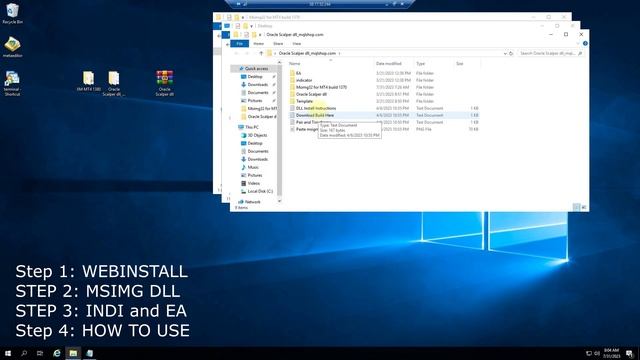The width and height of the screenshot is (640, 360).
Task: Open the Recycle Bin desktop icon
Action: point(13,13)
